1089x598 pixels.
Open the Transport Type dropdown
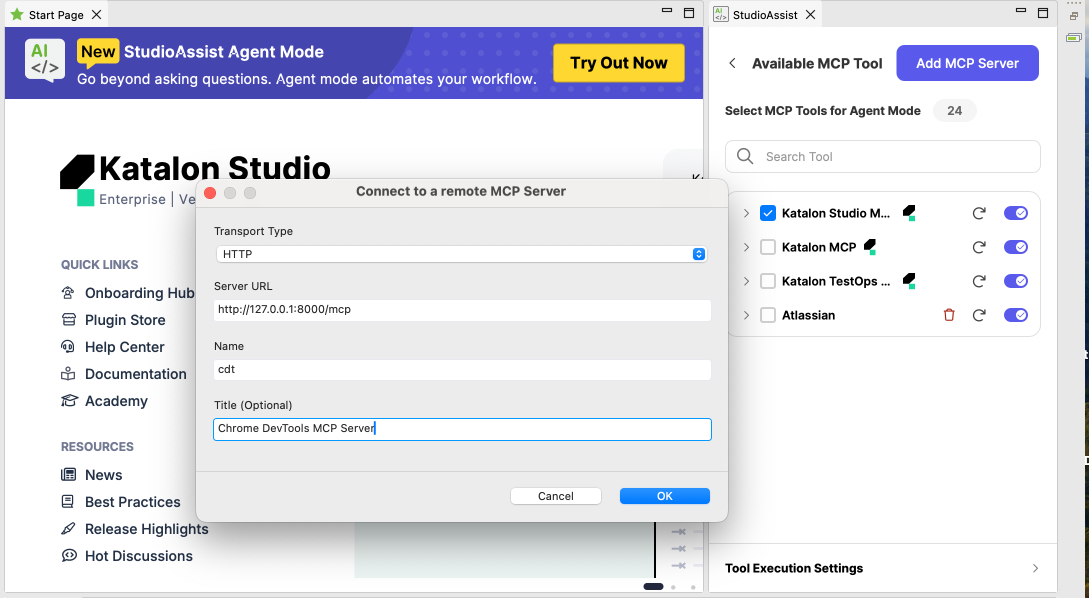point(698,254)
